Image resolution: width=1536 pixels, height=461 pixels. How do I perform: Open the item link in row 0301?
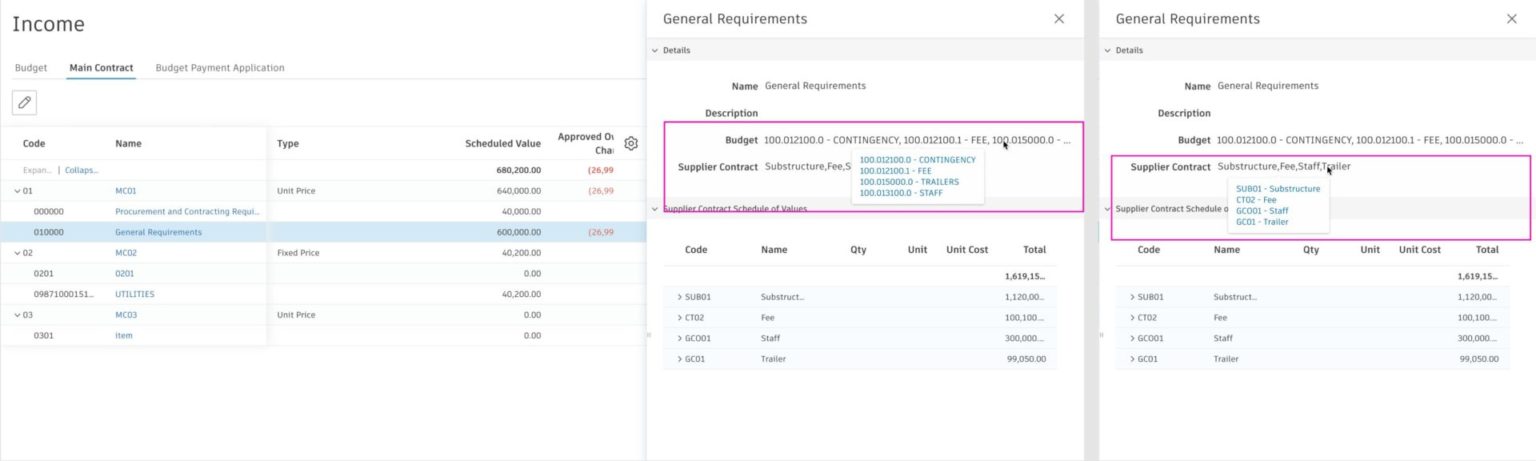[x=124, y=335]
